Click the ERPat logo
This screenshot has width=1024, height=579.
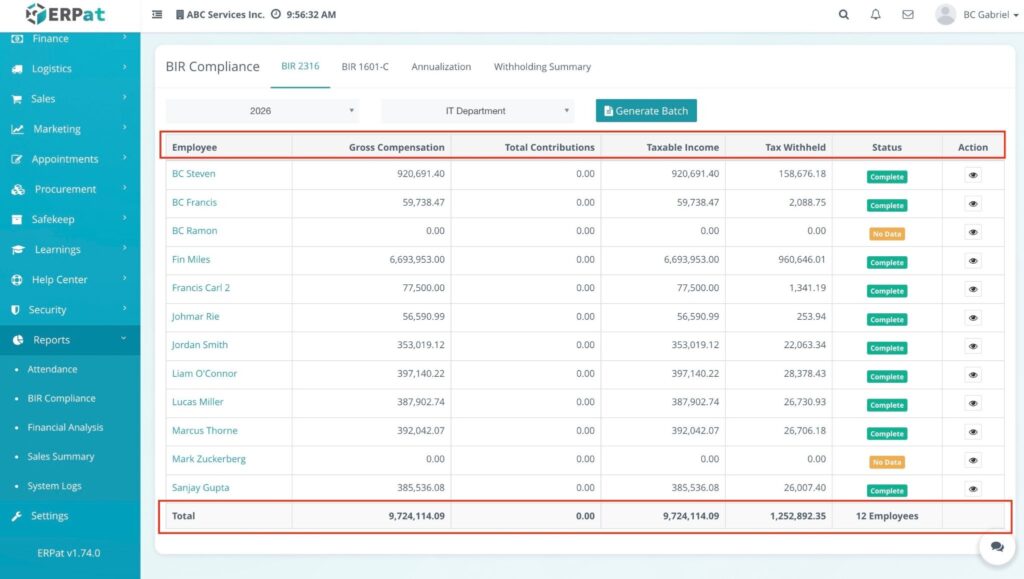coord(65,14)
